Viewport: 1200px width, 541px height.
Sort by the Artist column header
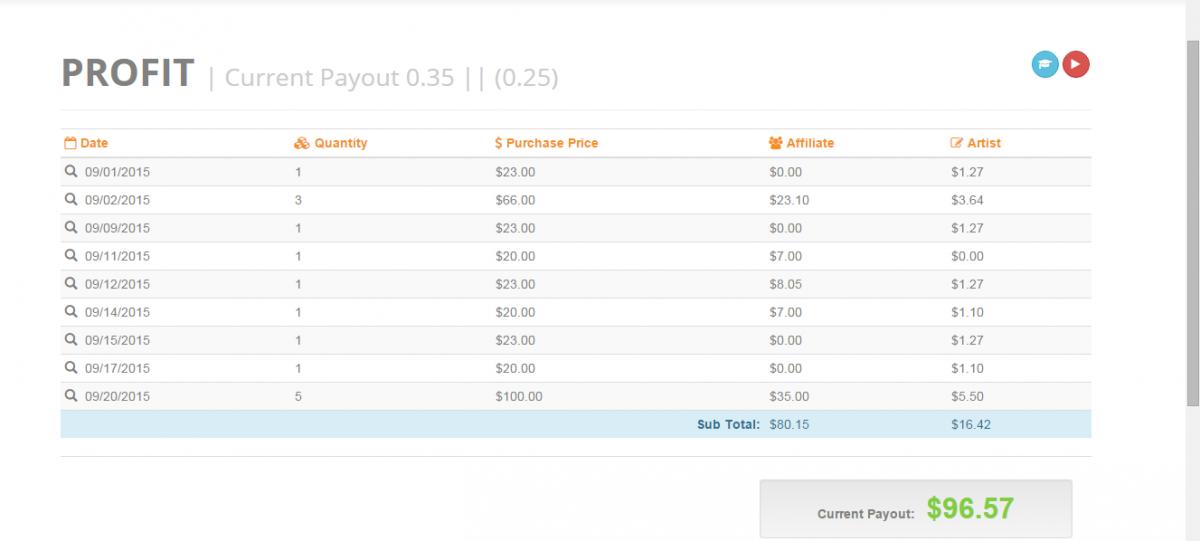click(x=984, y=143)
